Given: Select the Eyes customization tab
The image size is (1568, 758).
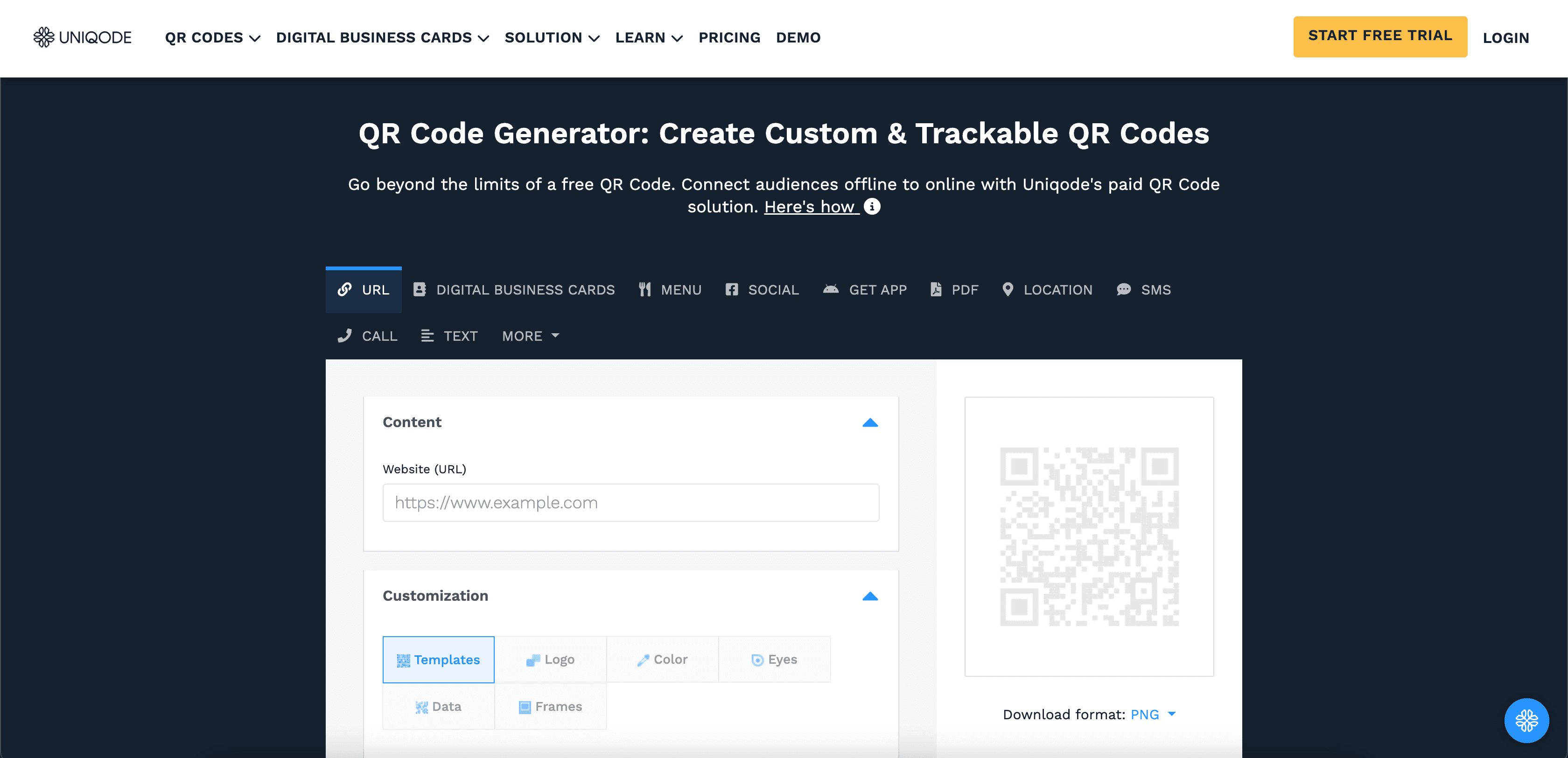Looking at the screenshot, I should click(774, 660).
